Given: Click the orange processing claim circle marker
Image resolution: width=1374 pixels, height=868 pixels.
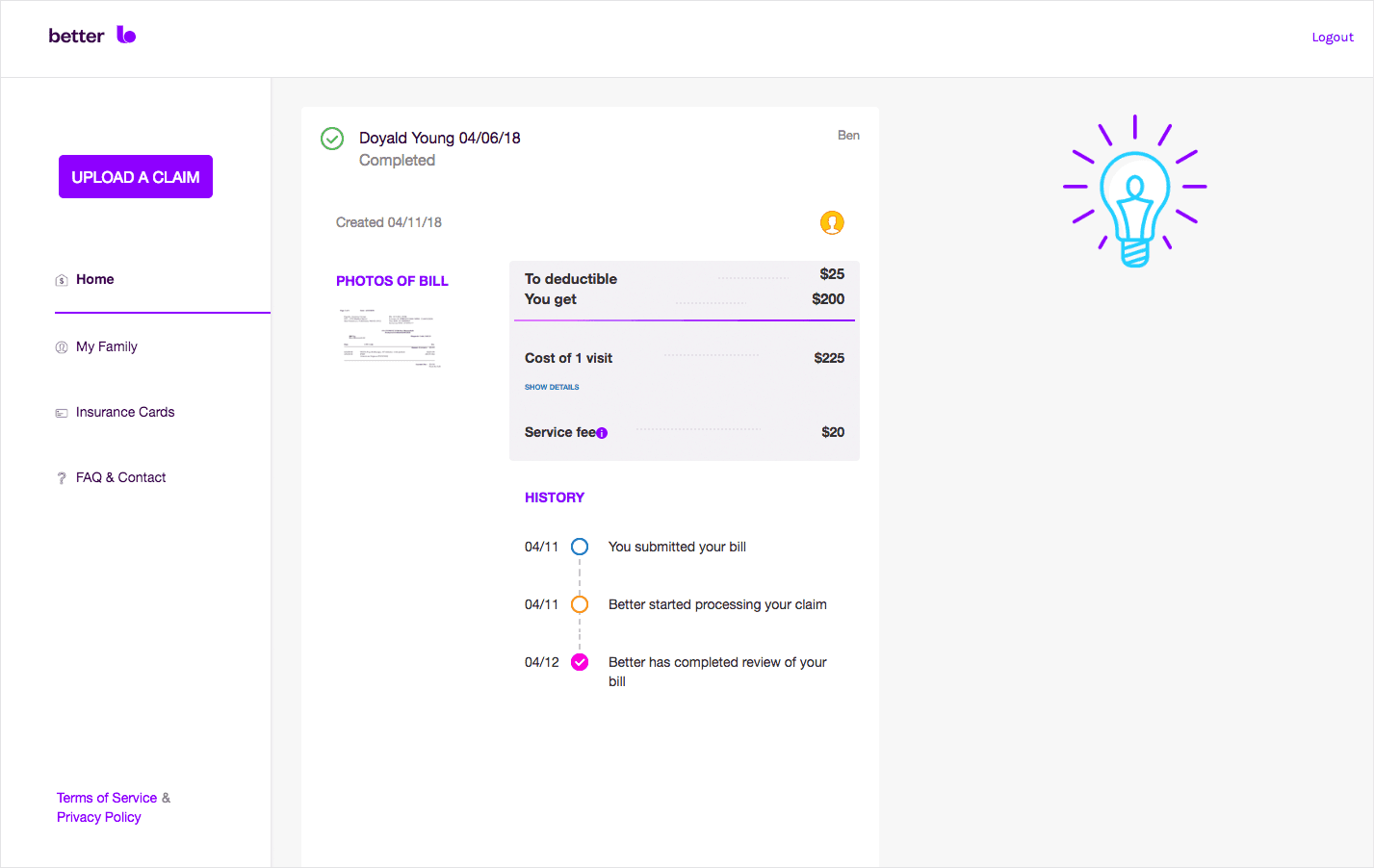Looking at the screenshot, I should [579, 604].
